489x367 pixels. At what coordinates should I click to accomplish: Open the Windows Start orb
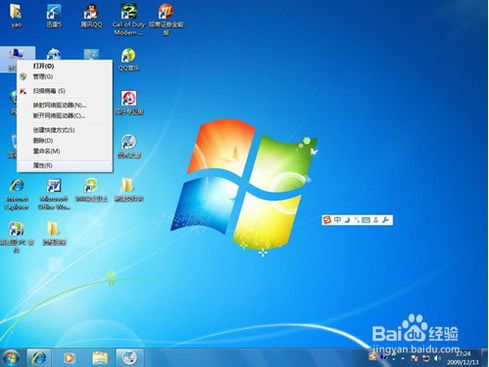(11, 358)
